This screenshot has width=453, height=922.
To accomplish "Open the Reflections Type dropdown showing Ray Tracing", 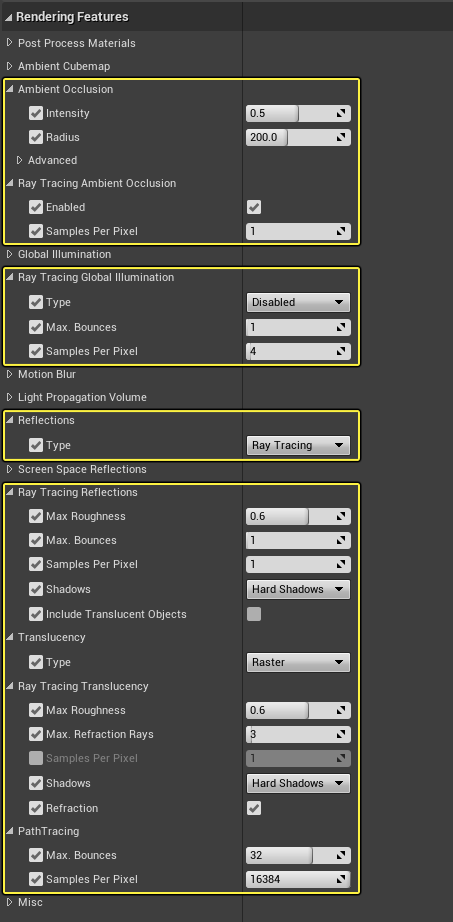I will pyautogui.click(x=298, y=445).
